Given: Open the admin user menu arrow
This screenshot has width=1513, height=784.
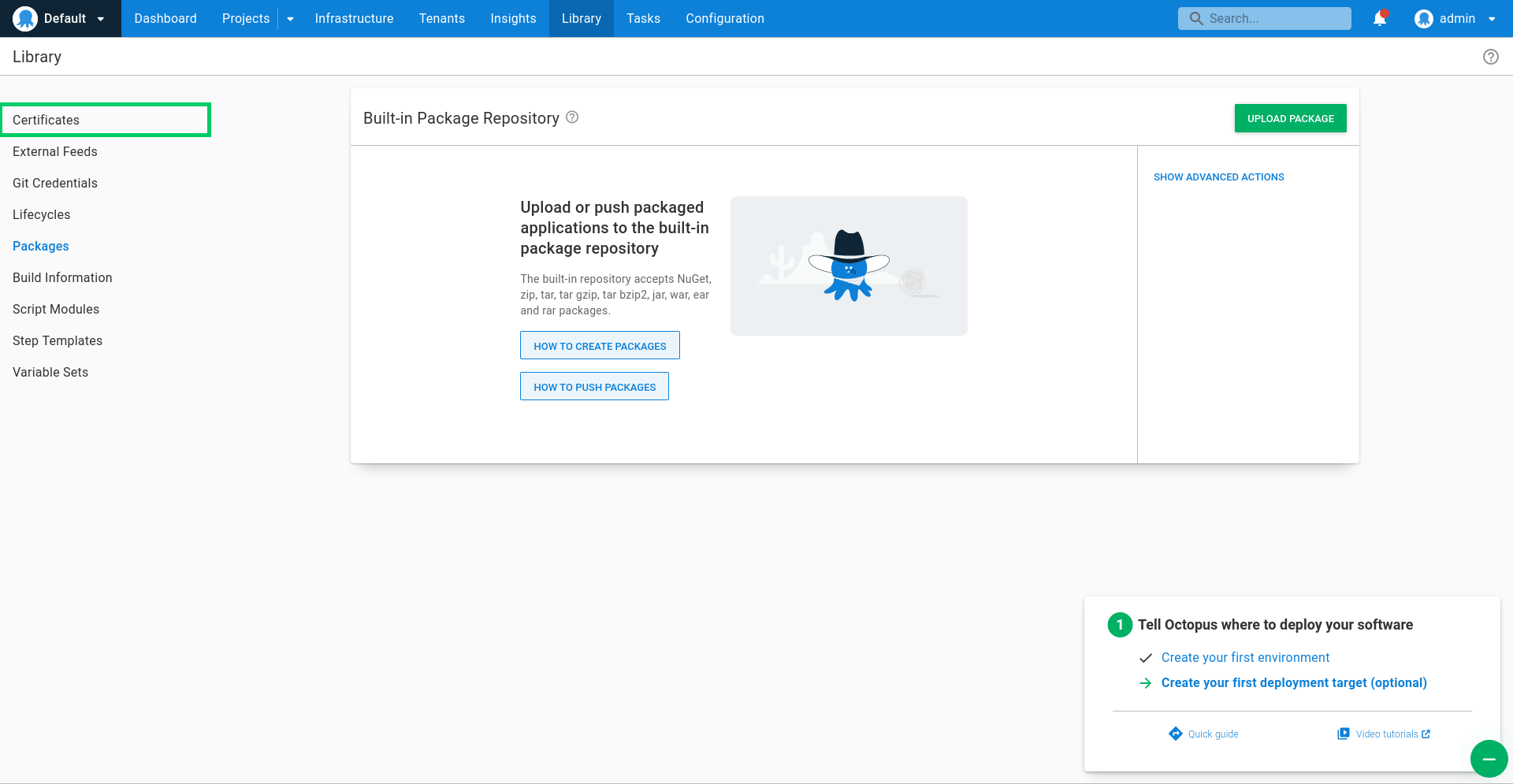Looking at the screenshot, I should tap(1492, 19).
